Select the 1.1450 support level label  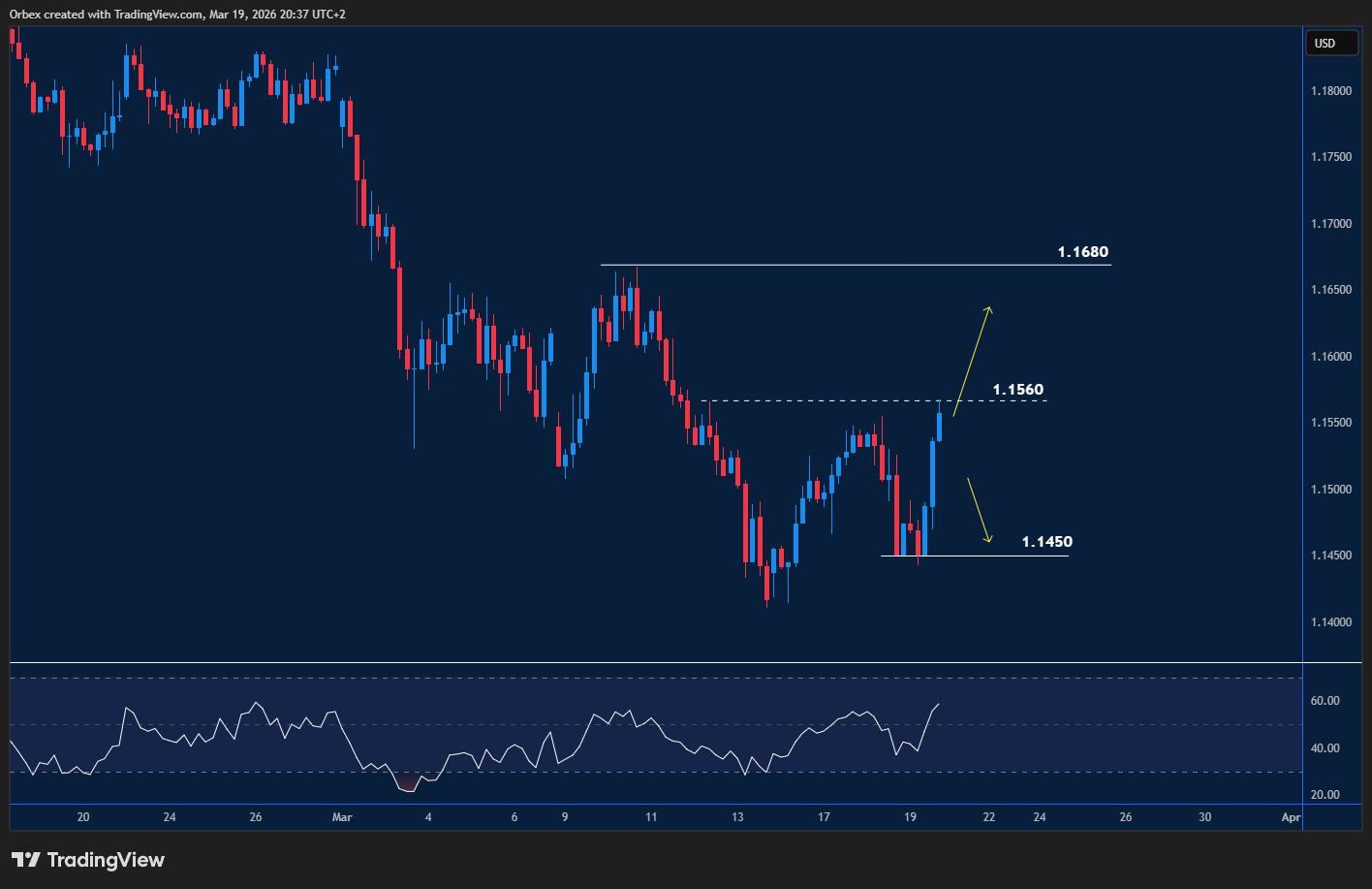pyautogui.click(x=1047, y=542)
